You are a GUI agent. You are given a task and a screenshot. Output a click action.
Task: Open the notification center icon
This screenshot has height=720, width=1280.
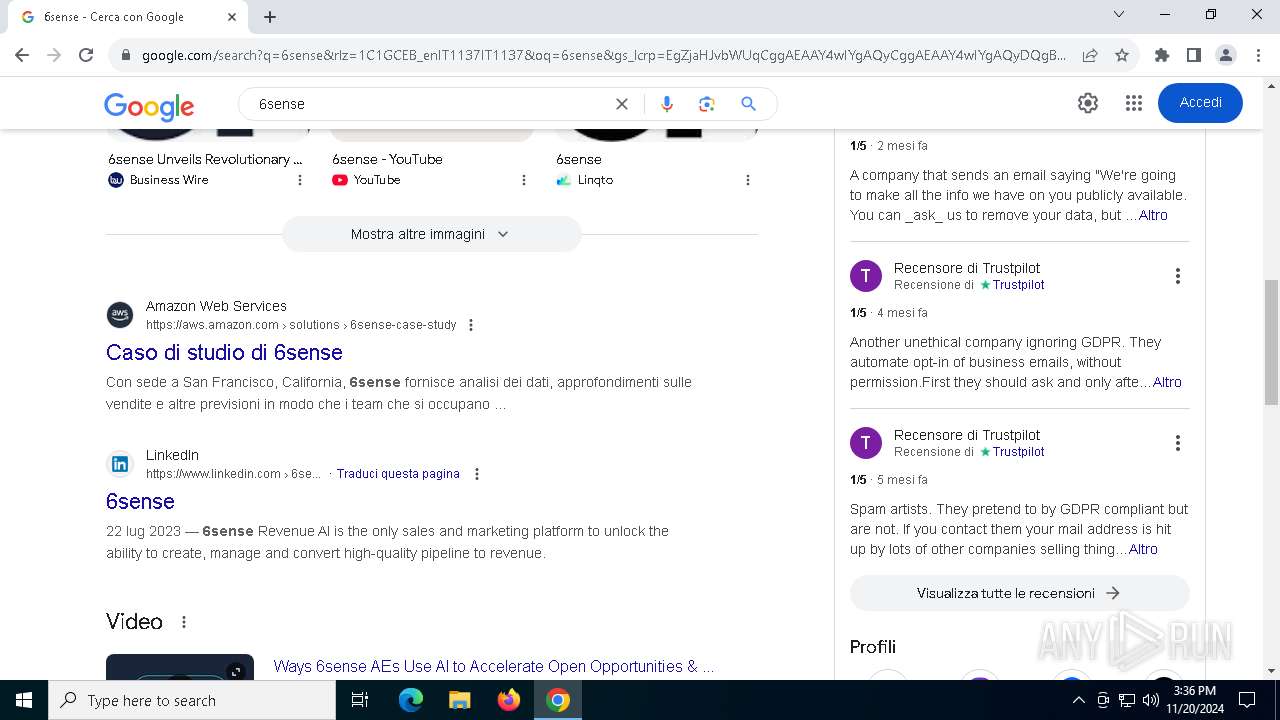click(x=1247, y=700)
